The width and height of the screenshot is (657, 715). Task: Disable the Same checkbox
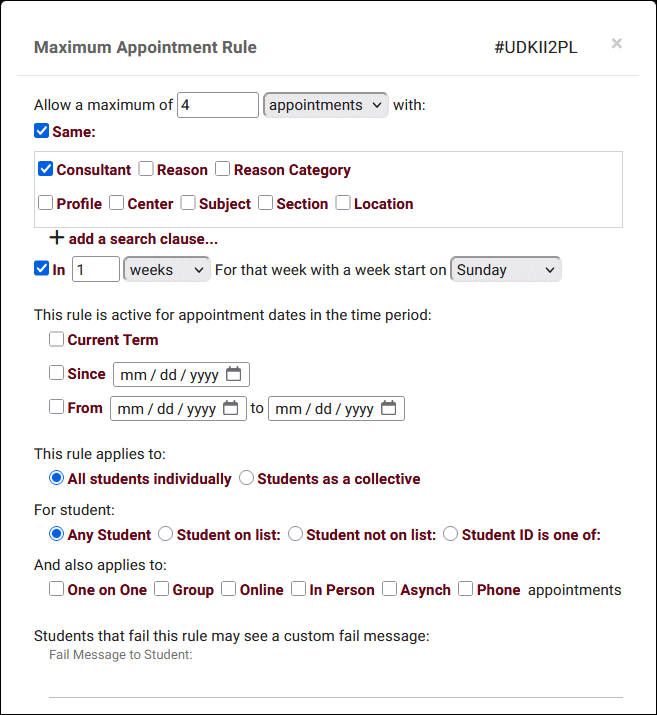41,130
